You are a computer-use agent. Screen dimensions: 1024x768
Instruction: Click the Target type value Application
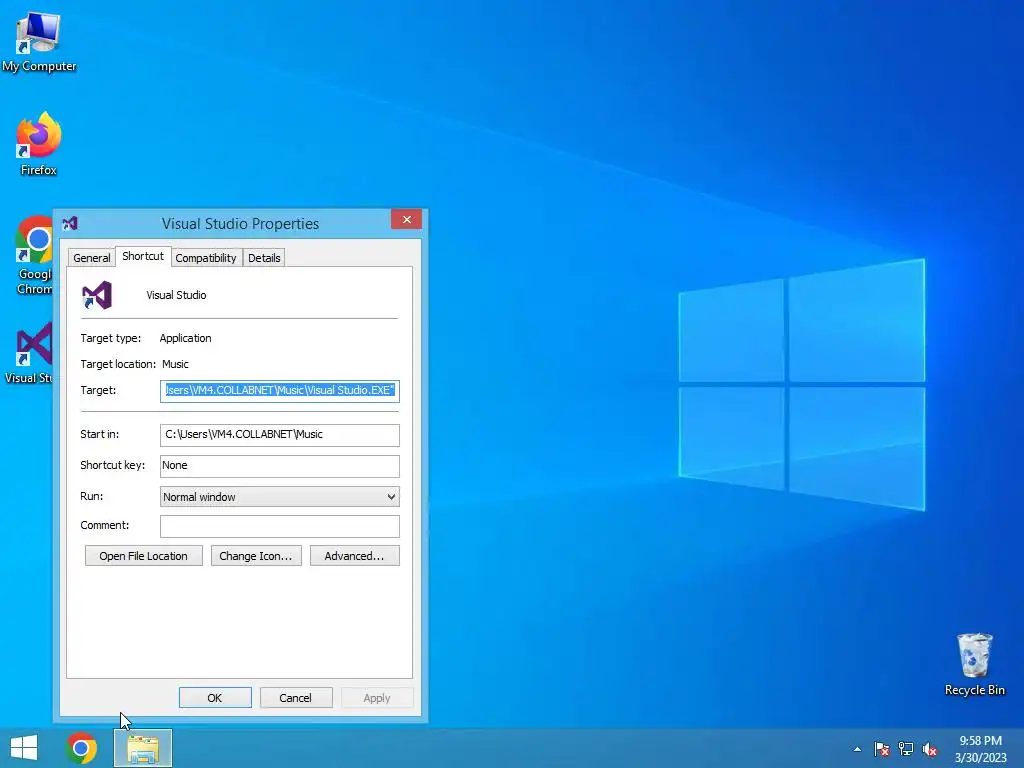185,338
